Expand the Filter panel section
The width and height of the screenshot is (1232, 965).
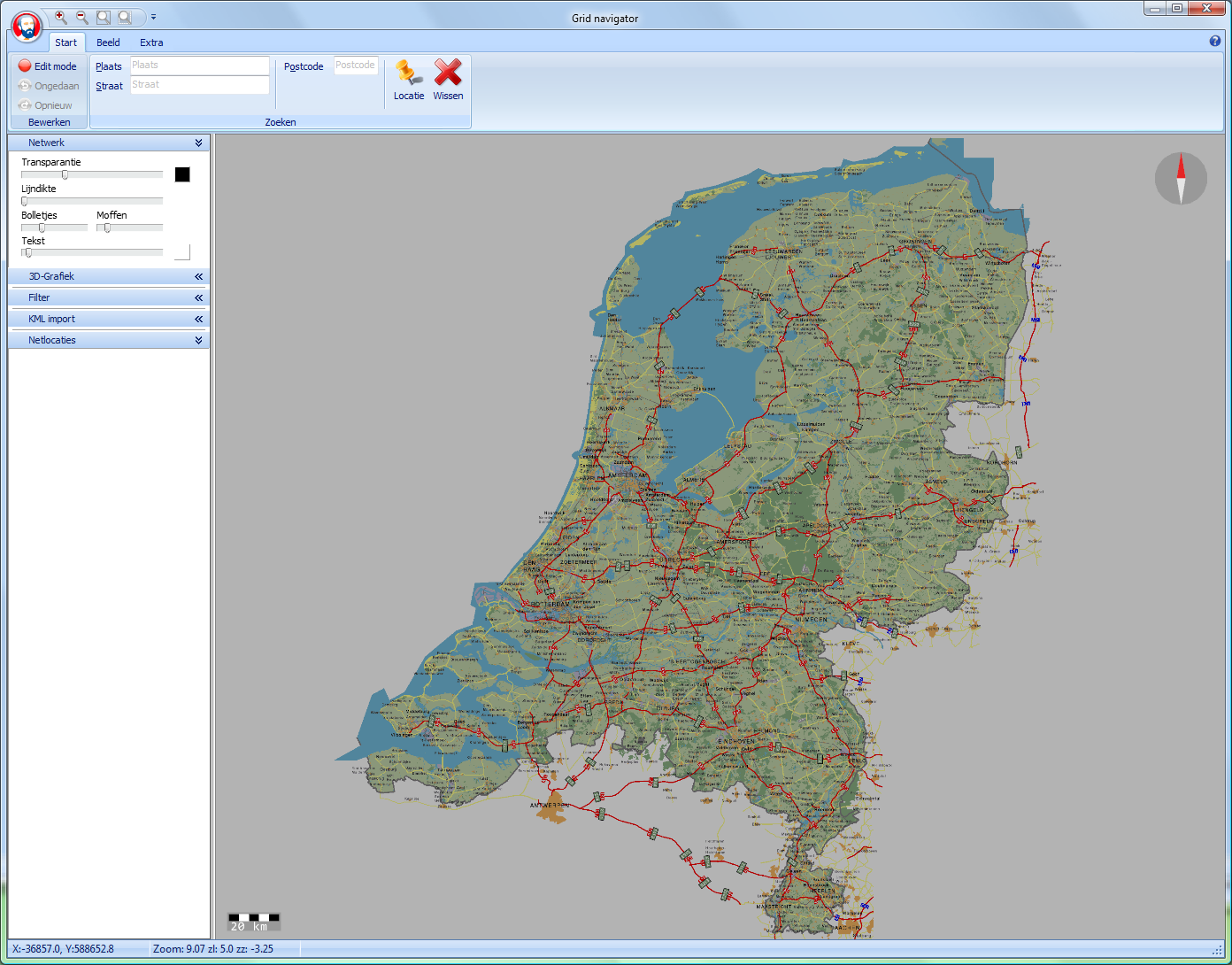point(198,297)
